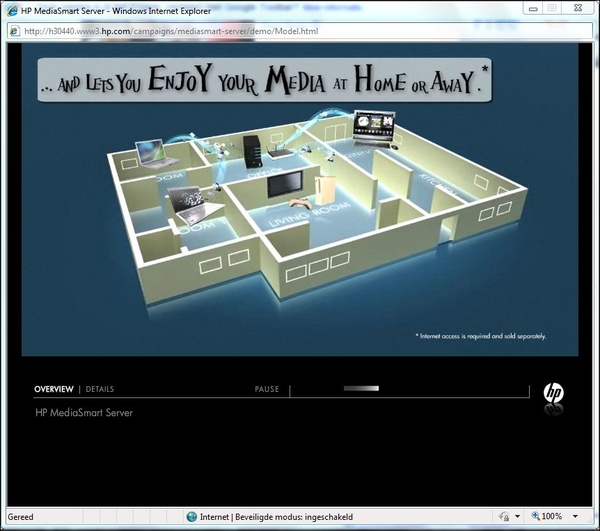Switch to the OVERVIEW tab

click(54, 389)
